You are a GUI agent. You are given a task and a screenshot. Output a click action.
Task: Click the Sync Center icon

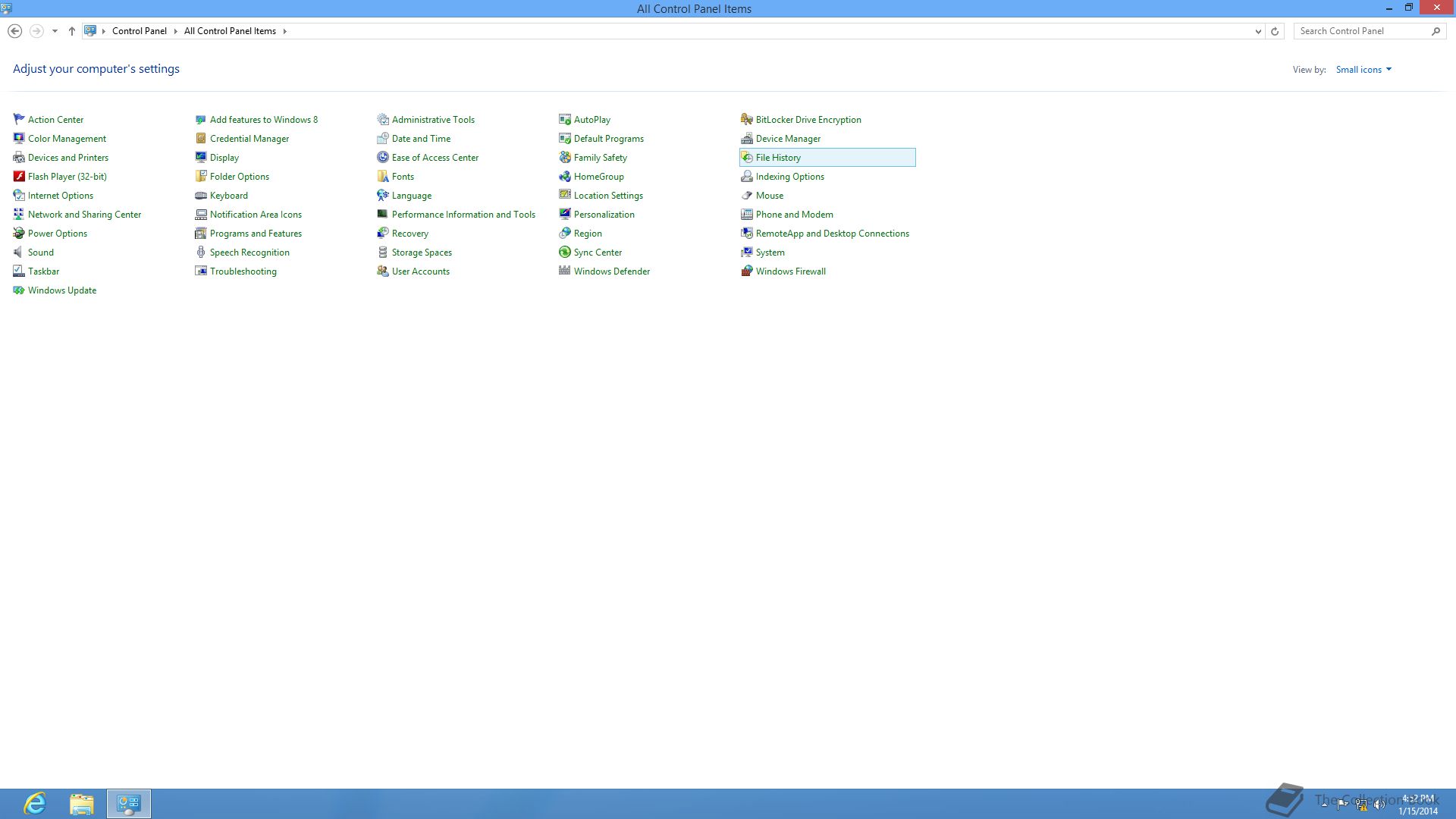[x=565, y=252]
